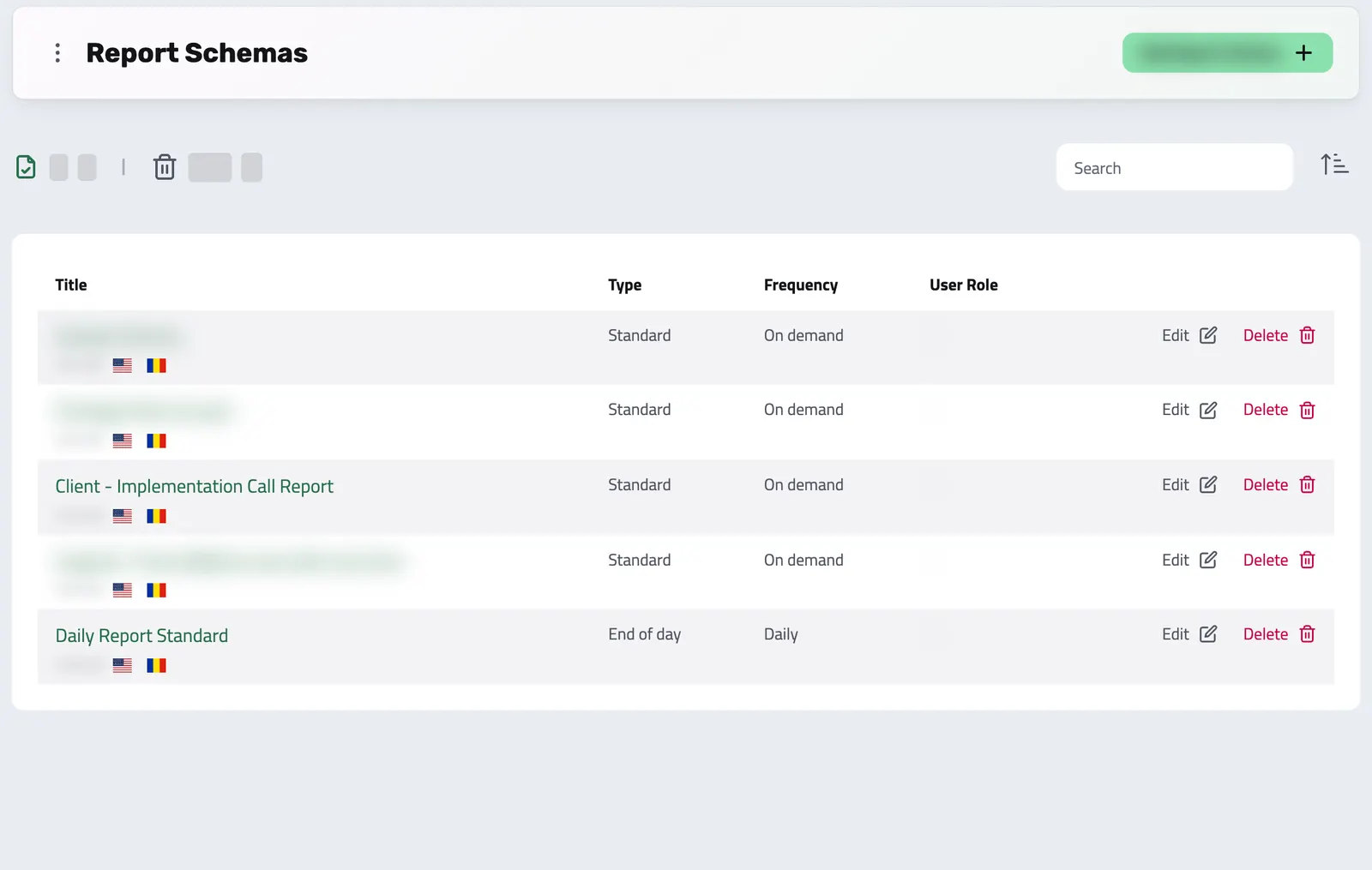Edit the Client - Implementation Call Report row
Viewport: 1372px width, 870px height.
click(1189, 485)
